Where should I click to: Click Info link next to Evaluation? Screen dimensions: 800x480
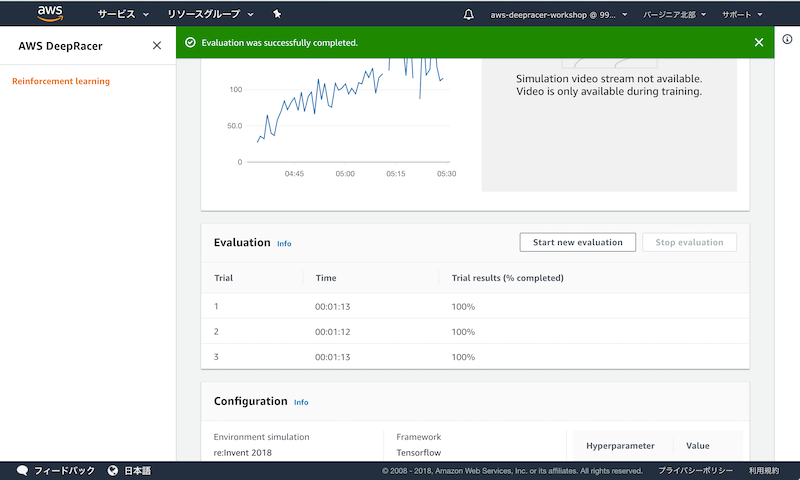pyautogui.click(x=284, y=244)
